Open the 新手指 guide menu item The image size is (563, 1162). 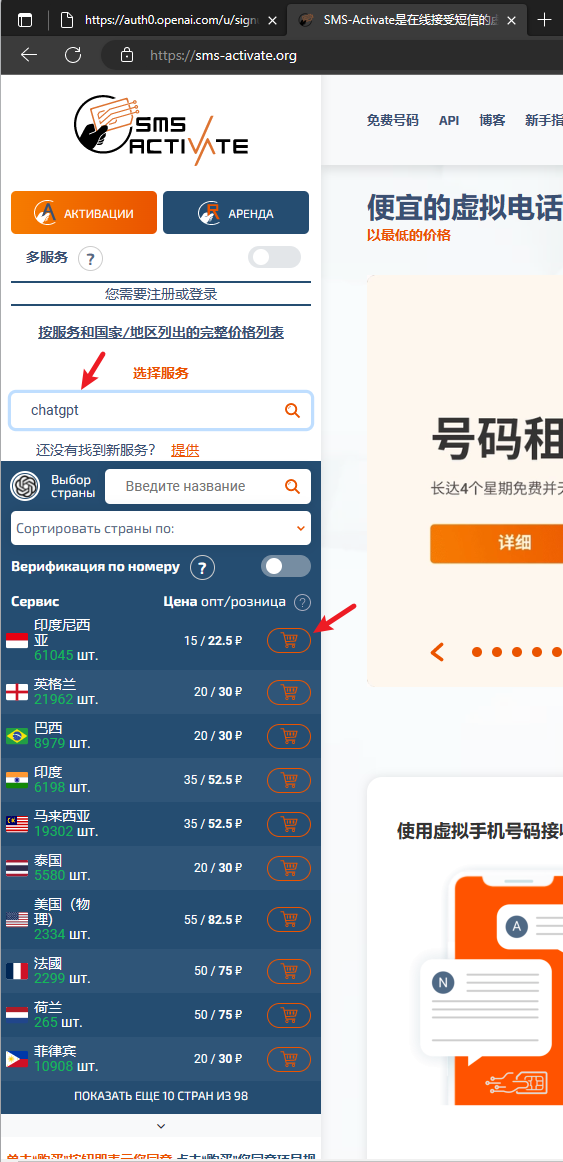tap(544, 120)
